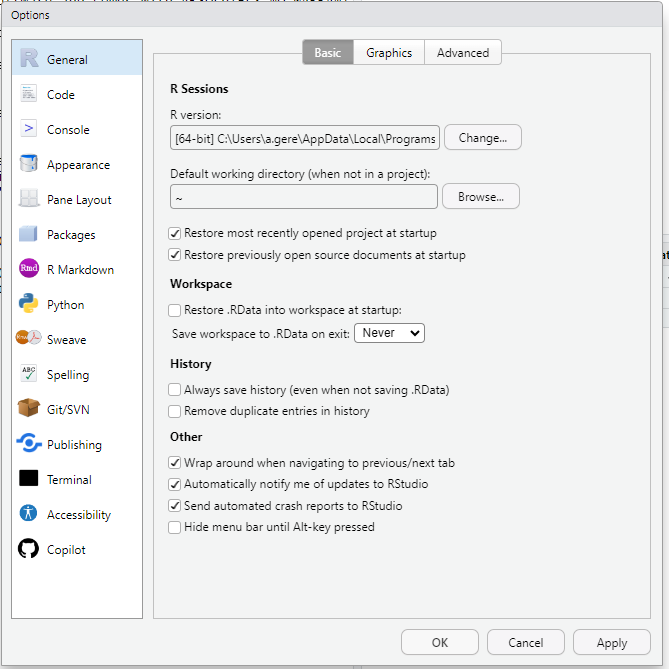Enable Hide menu bar until Alt-key pressed
Screen dimensions: 669x669
[x=175, y=527]
